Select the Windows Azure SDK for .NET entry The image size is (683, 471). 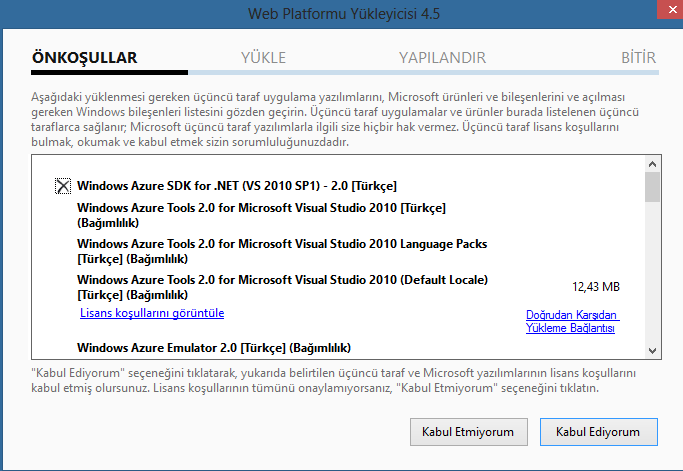[237, 186]
